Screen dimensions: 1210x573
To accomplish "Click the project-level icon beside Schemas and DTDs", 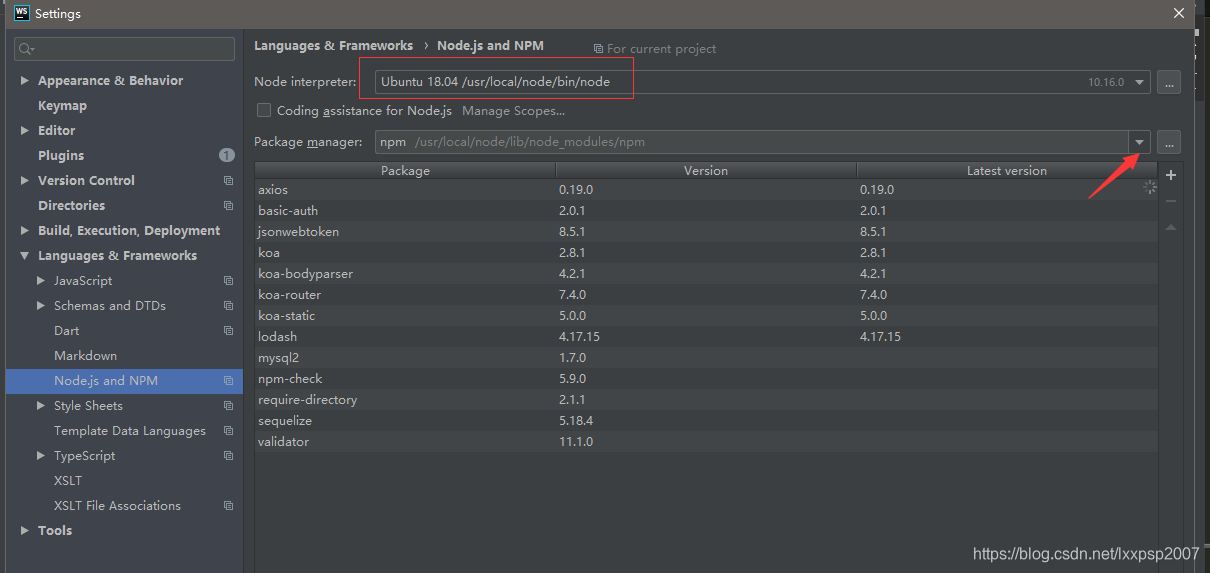I will [x=228, y=306].
